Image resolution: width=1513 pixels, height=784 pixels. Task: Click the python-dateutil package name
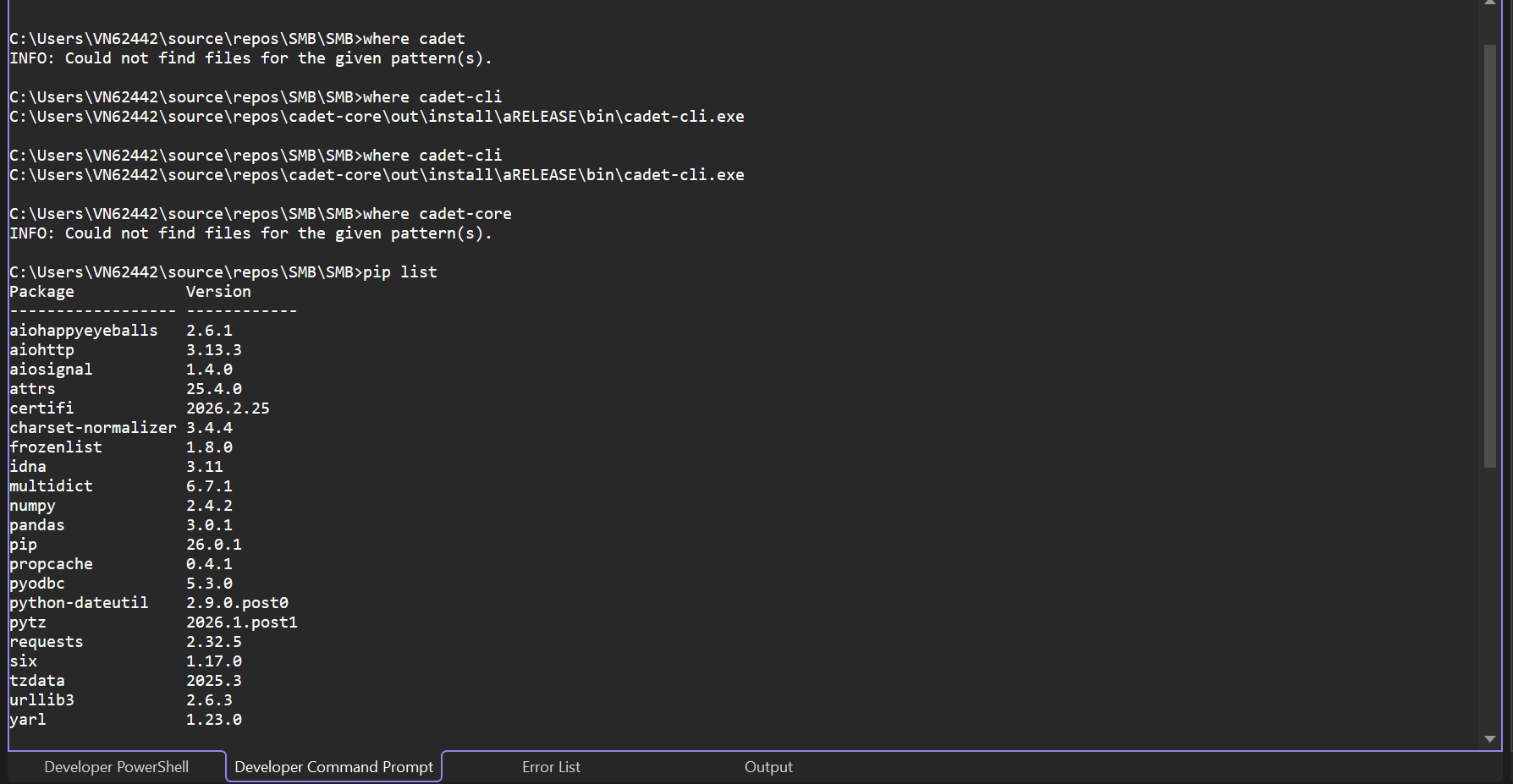pos(79,603)
